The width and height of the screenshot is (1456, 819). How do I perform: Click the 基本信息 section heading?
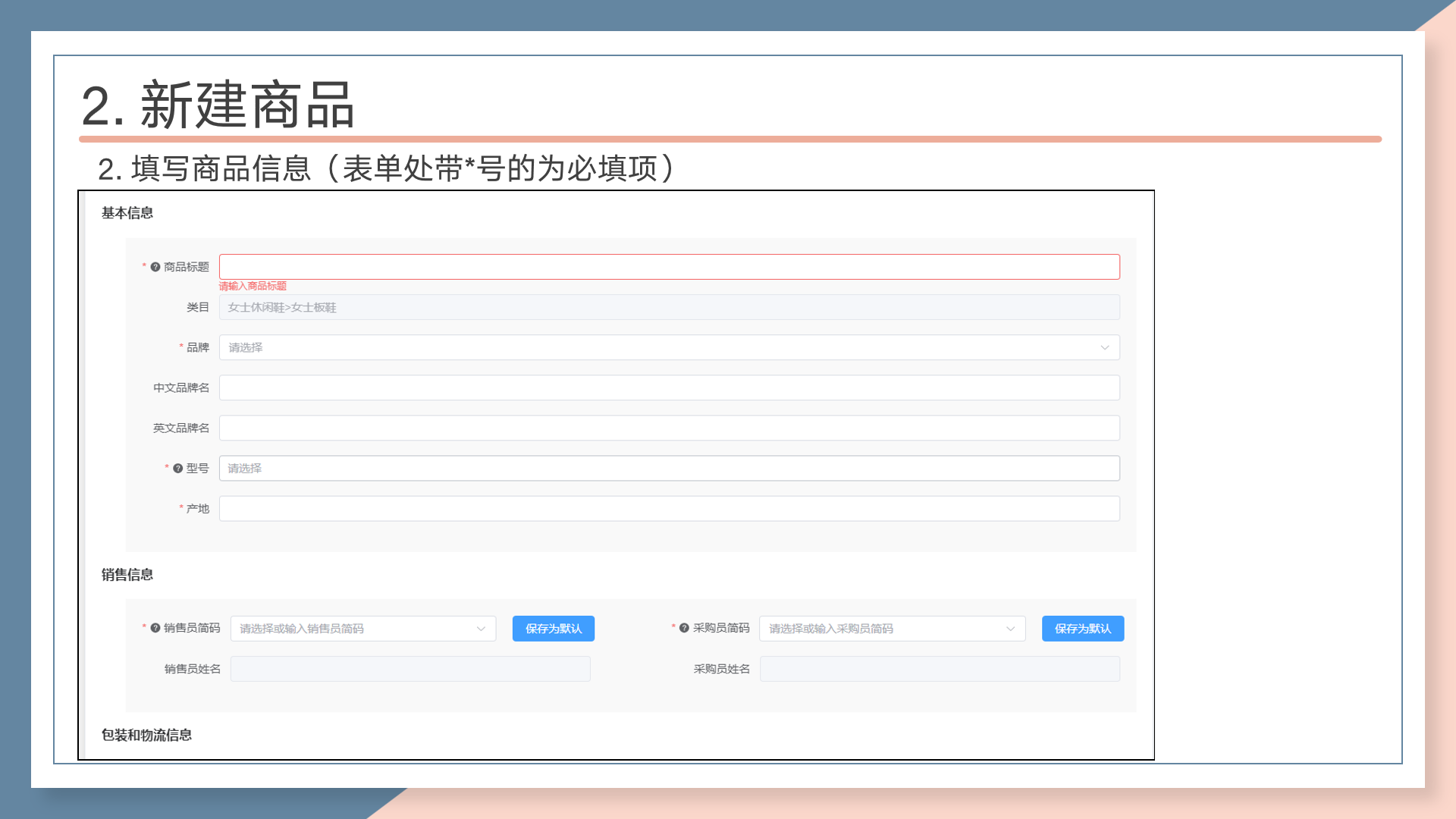click(127, 213)
